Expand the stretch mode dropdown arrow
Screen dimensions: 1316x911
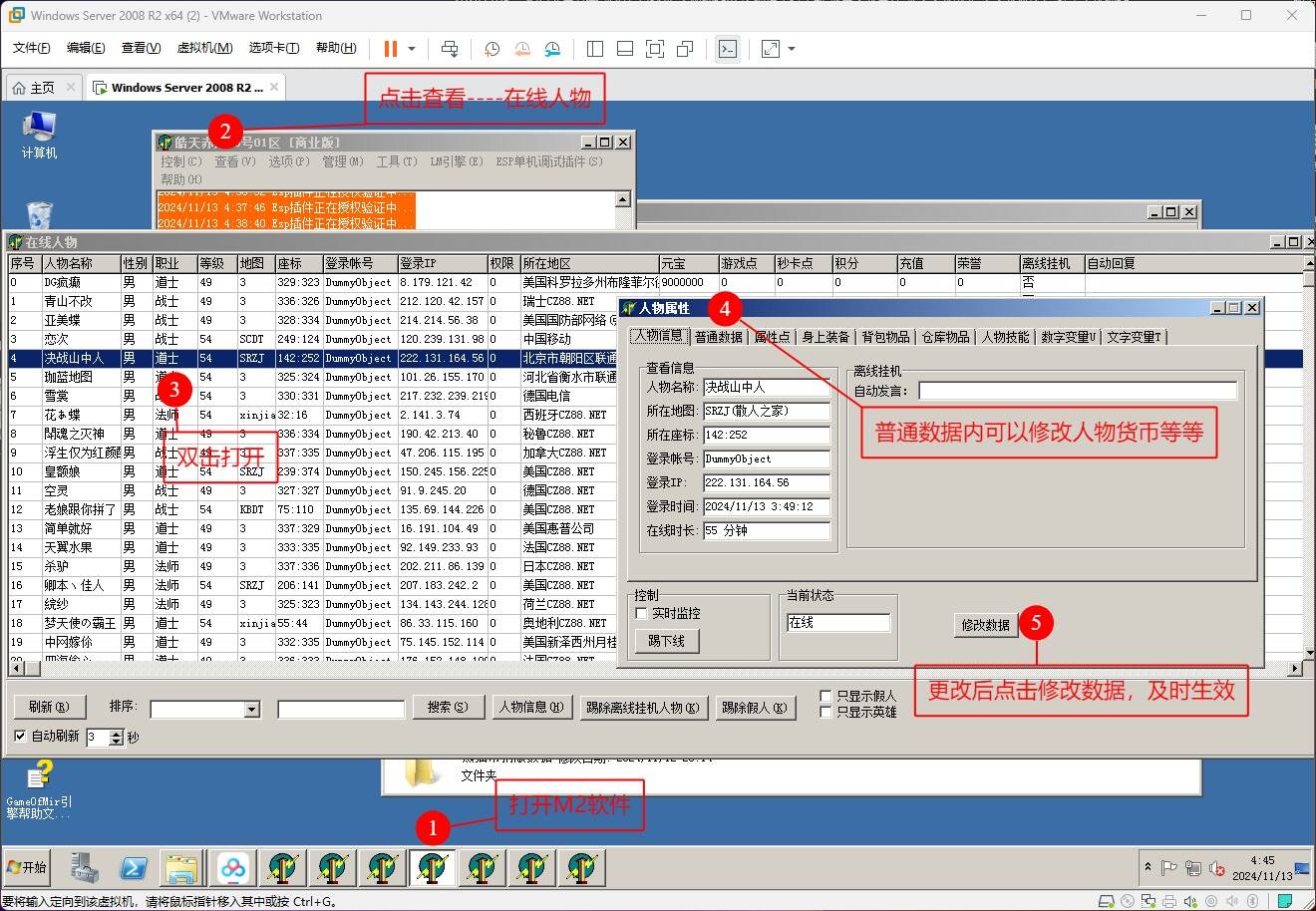pos(792,48)
